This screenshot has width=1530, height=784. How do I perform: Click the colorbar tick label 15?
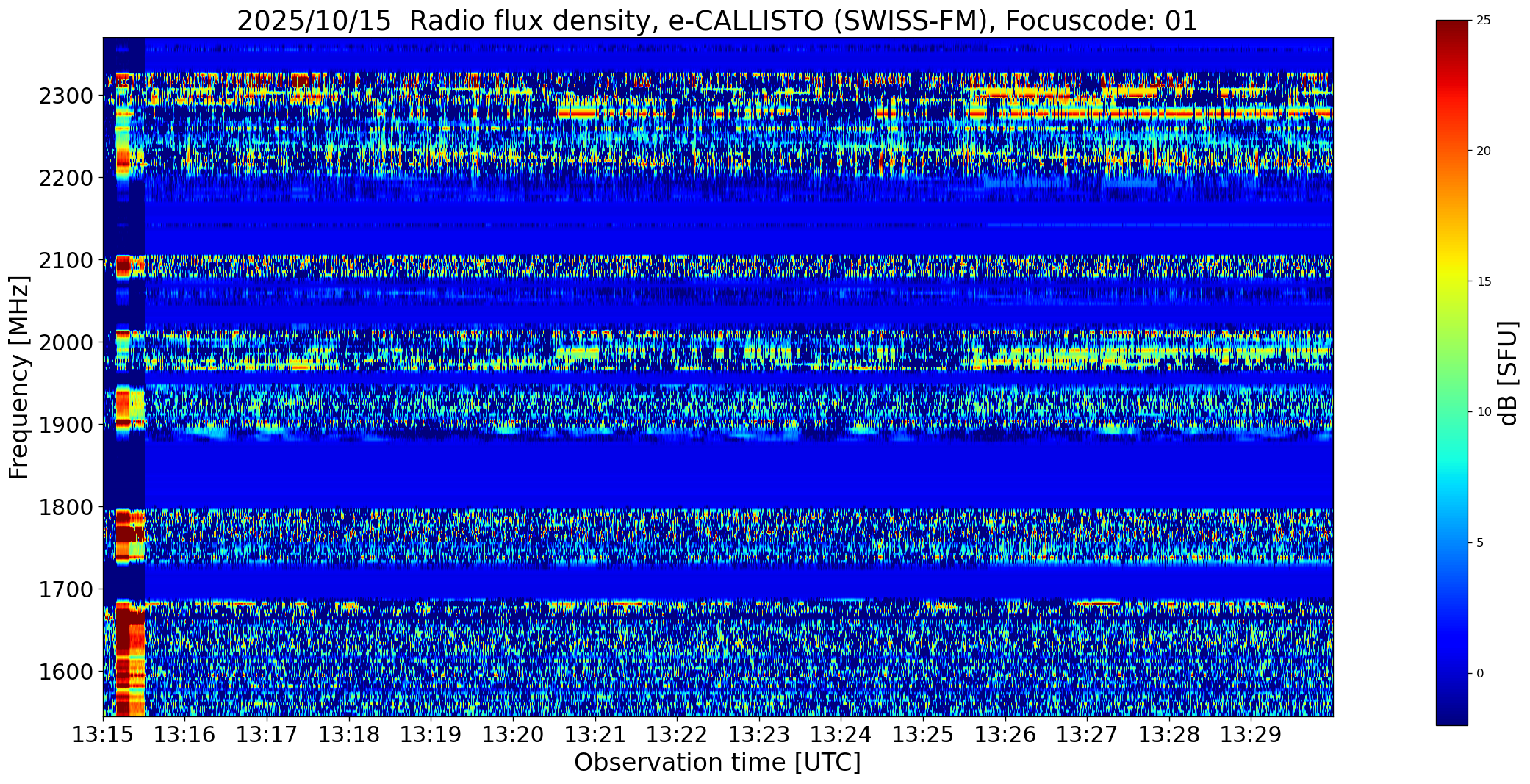[1484, 282]
